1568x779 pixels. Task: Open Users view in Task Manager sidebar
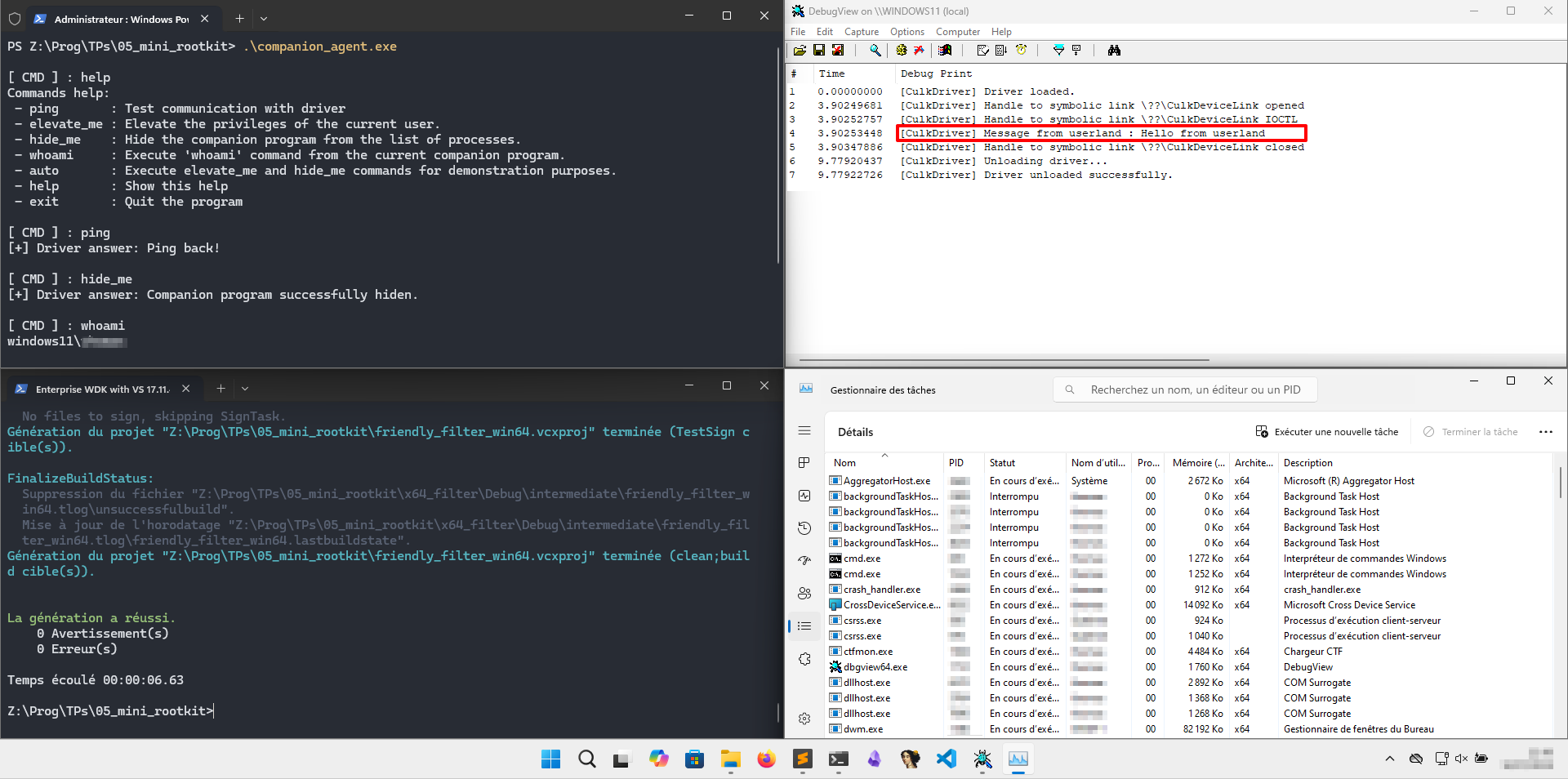(x=804, y=594)
